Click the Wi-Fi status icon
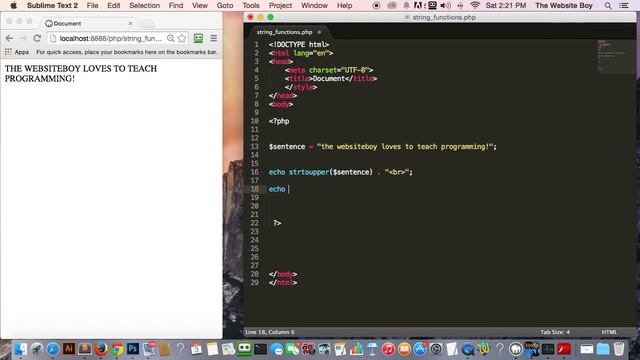 coord(475,5)
